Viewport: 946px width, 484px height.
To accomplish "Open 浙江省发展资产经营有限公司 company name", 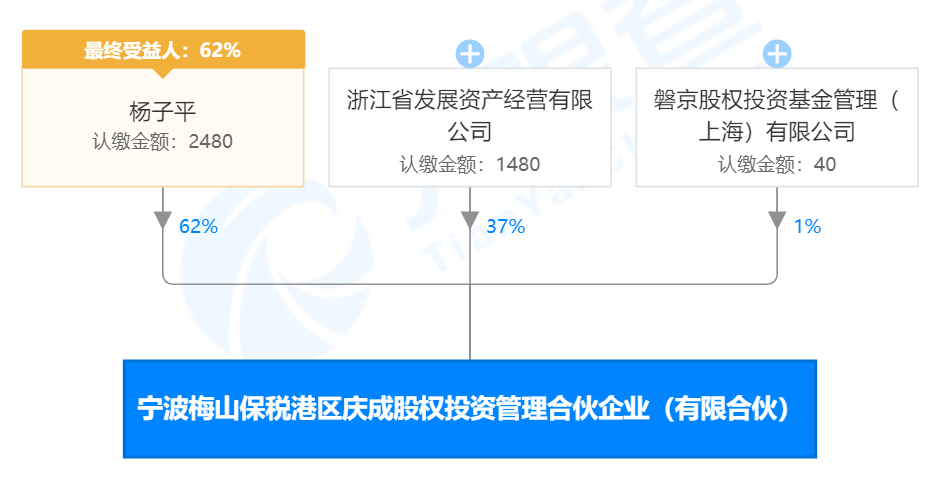I will [x=469, y=115].
